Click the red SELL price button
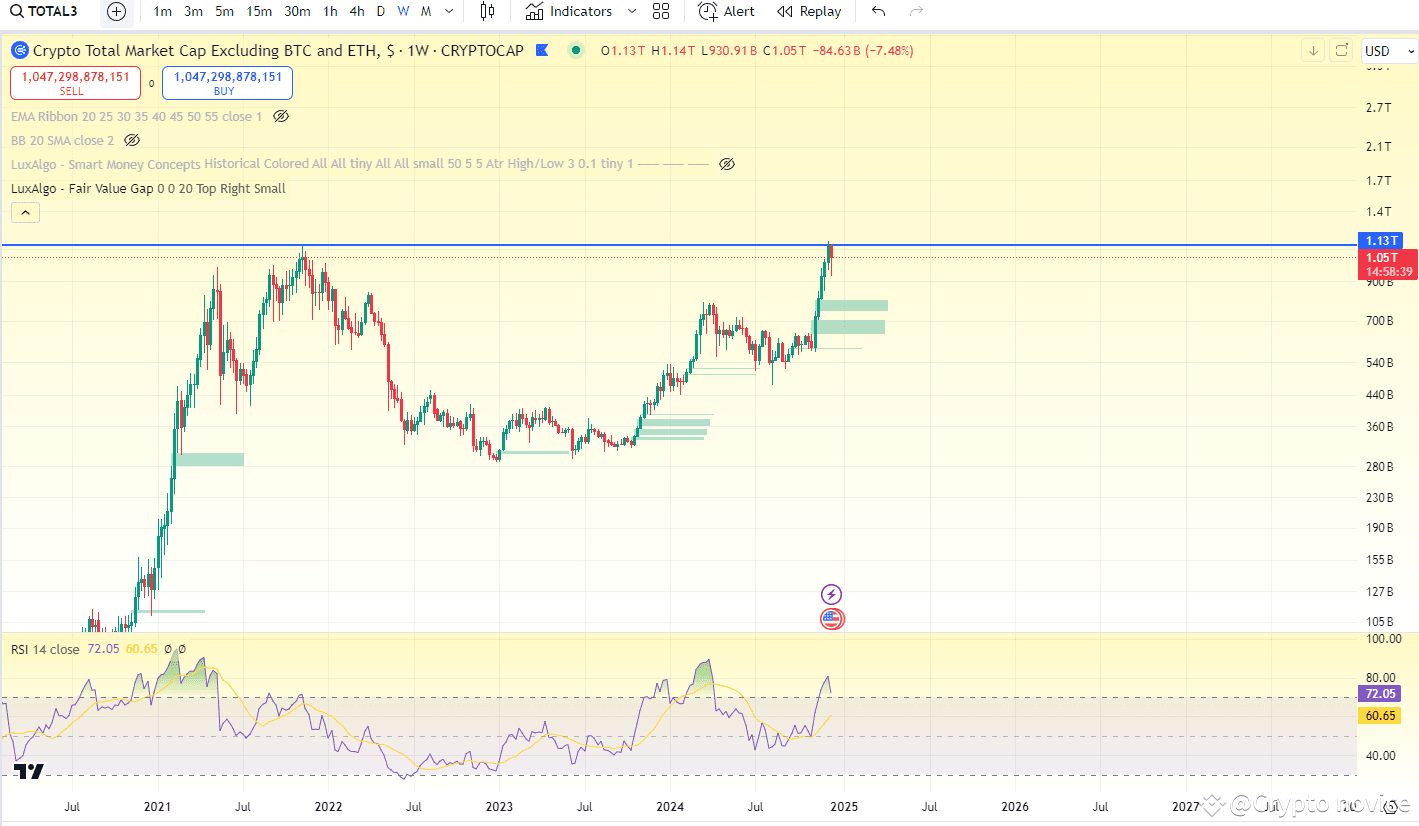Image resolution: width=1419 pixels, height=826 pixels. click(76, 83)
